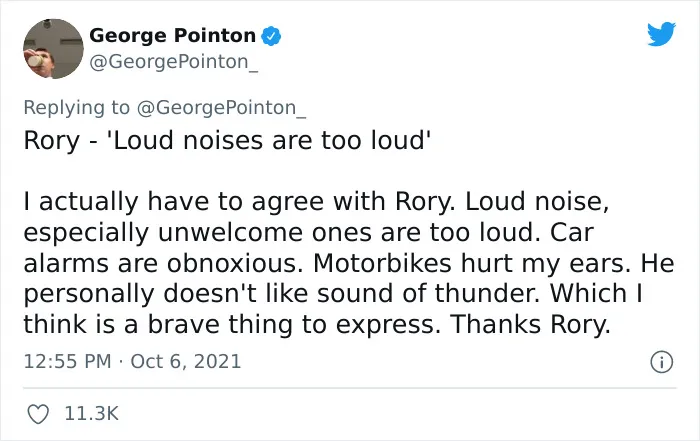700x441 pixels.
Task: Open the tweet info circle icon
Action: tap(661, 362)
